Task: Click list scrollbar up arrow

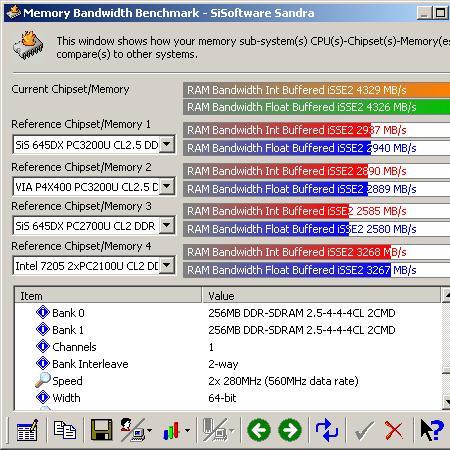Action: coord(446,295)
